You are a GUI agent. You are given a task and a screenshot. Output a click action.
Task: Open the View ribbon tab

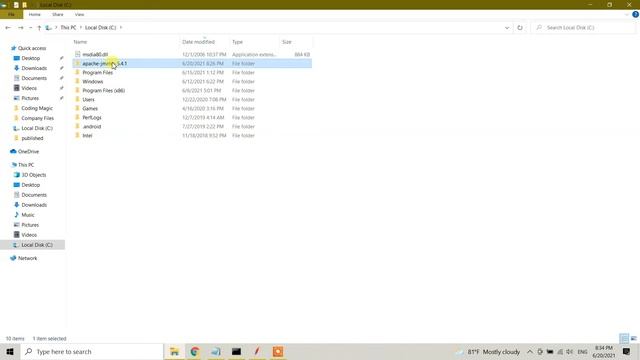79,14
